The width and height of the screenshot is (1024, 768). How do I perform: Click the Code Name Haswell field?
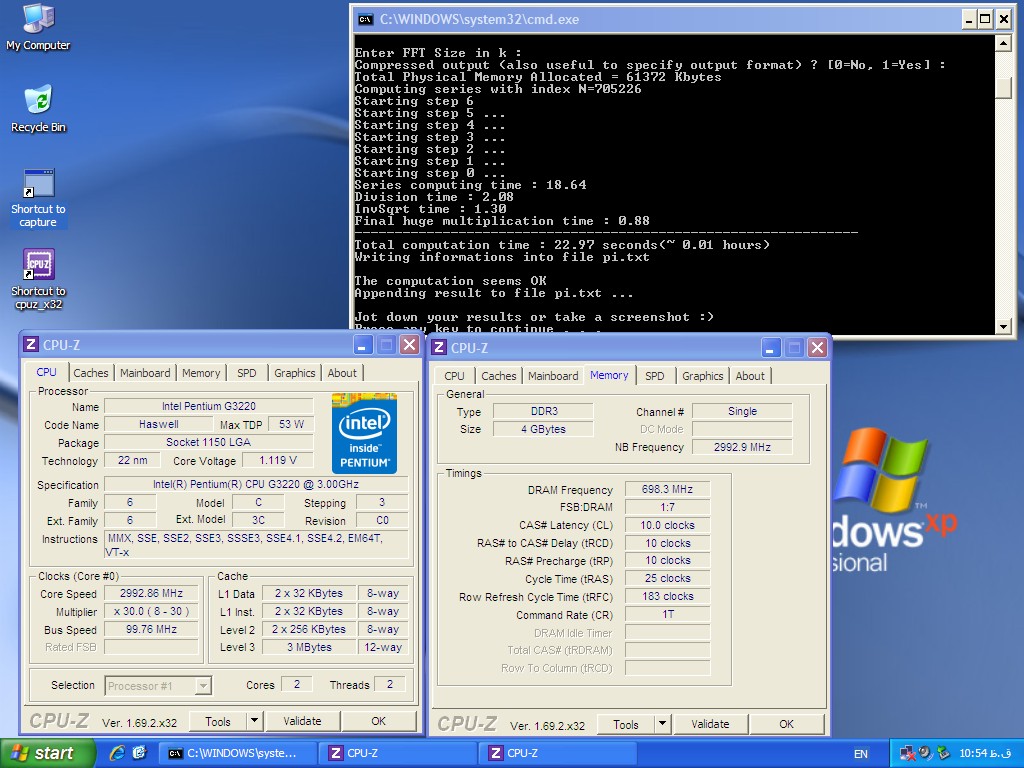pos(158,424)
